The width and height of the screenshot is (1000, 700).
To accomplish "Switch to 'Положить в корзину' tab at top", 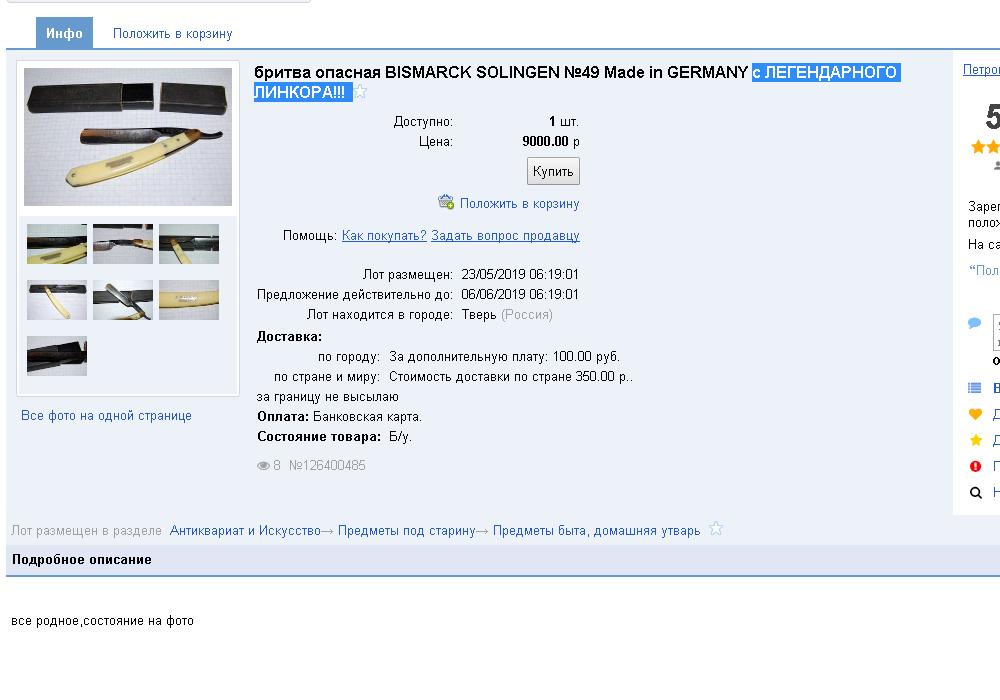I will click(x=172, y=33).
